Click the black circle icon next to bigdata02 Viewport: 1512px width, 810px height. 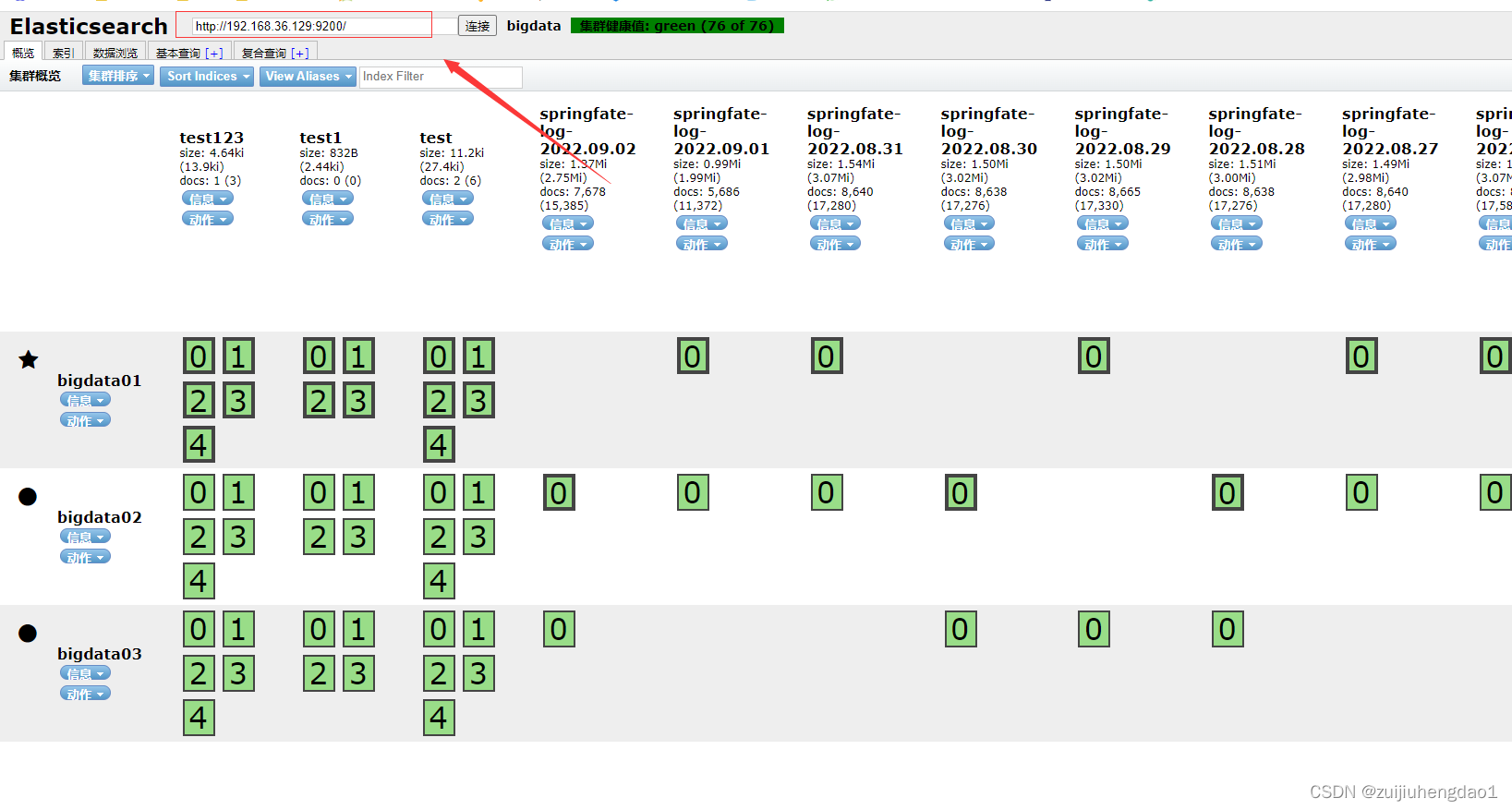[28, 496]
